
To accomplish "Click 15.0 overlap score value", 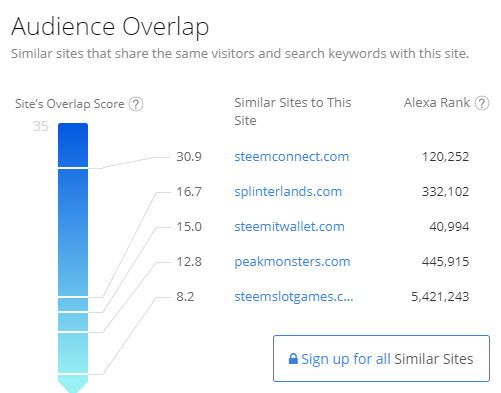I will click(189, 227).
